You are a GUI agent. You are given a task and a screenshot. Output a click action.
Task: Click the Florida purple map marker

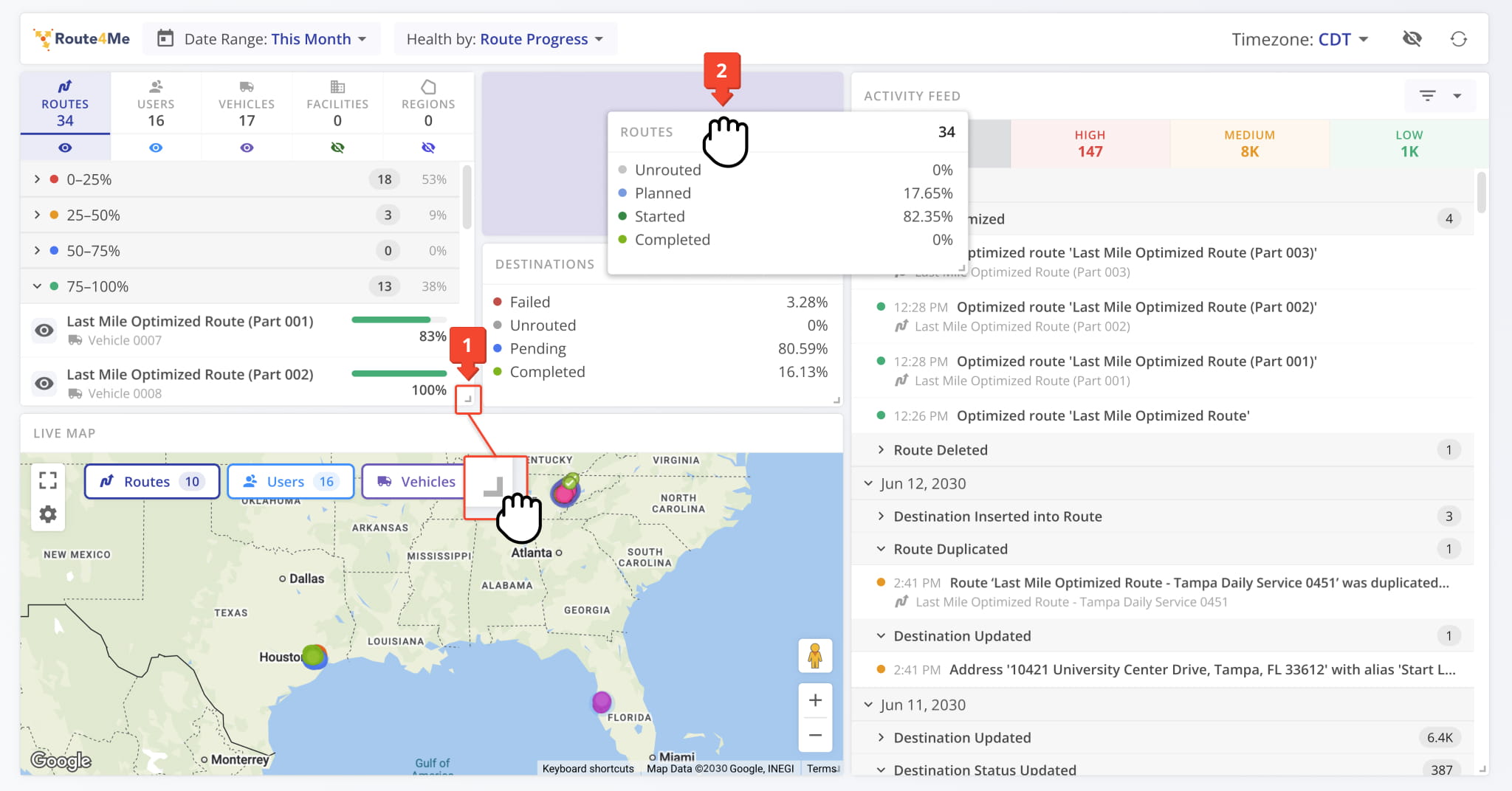click(602, 701)
